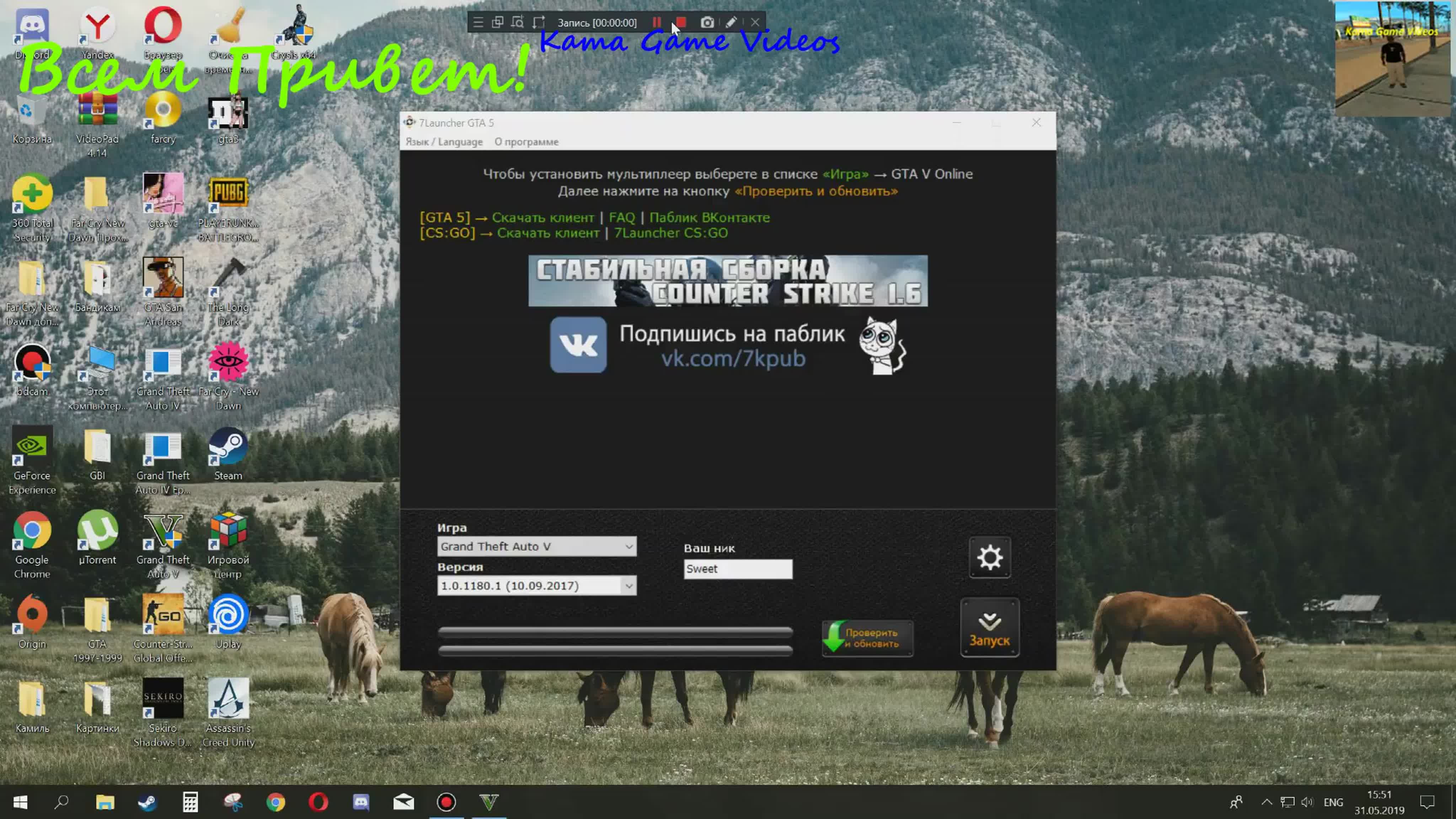Open Assassin's Creed Unity shortcut
This screenshot has width=1456, height=819.
tap(228, 713)
